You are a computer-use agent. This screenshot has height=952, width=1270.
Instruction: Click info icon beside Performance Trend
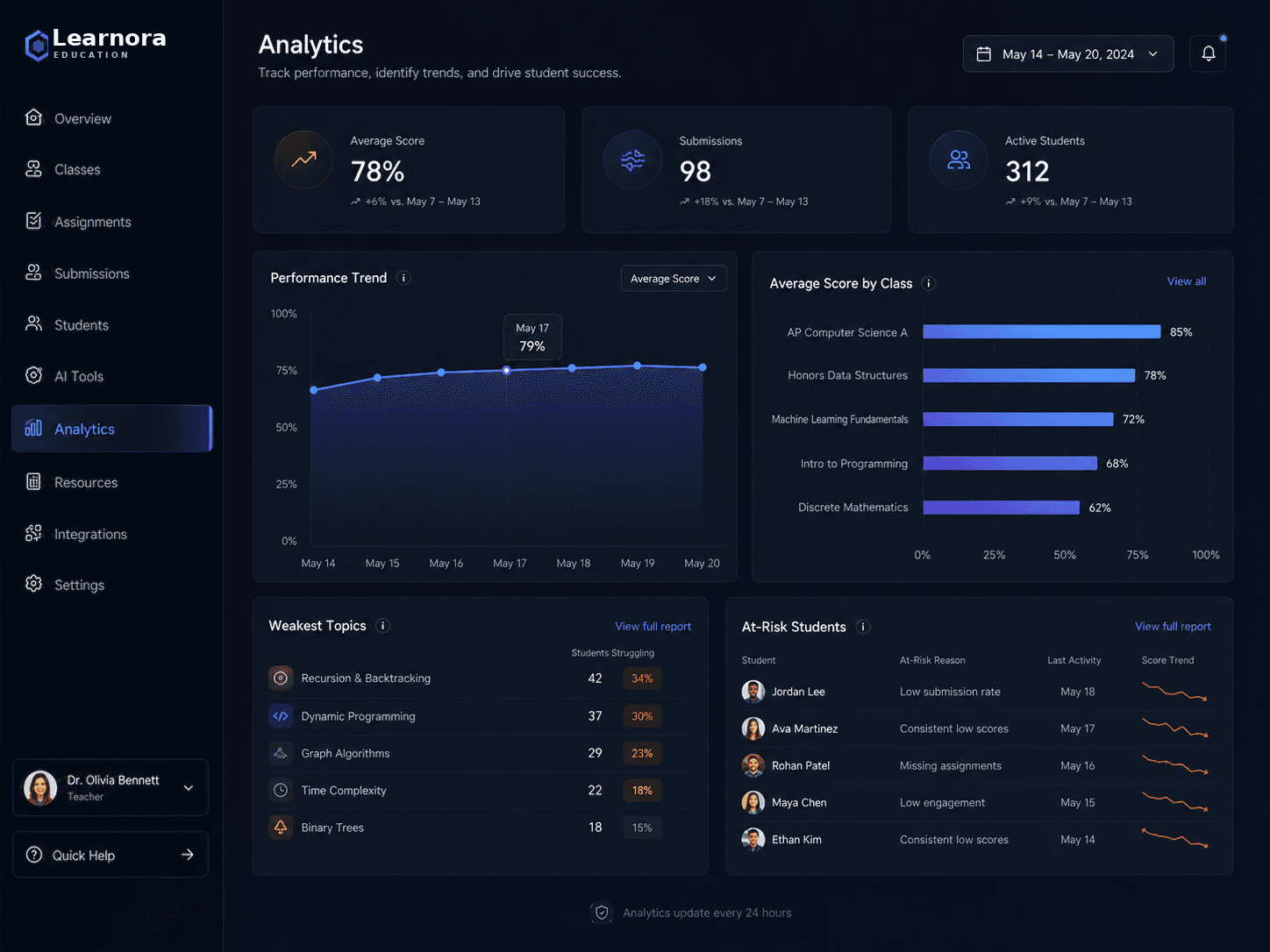click(403, 278)
